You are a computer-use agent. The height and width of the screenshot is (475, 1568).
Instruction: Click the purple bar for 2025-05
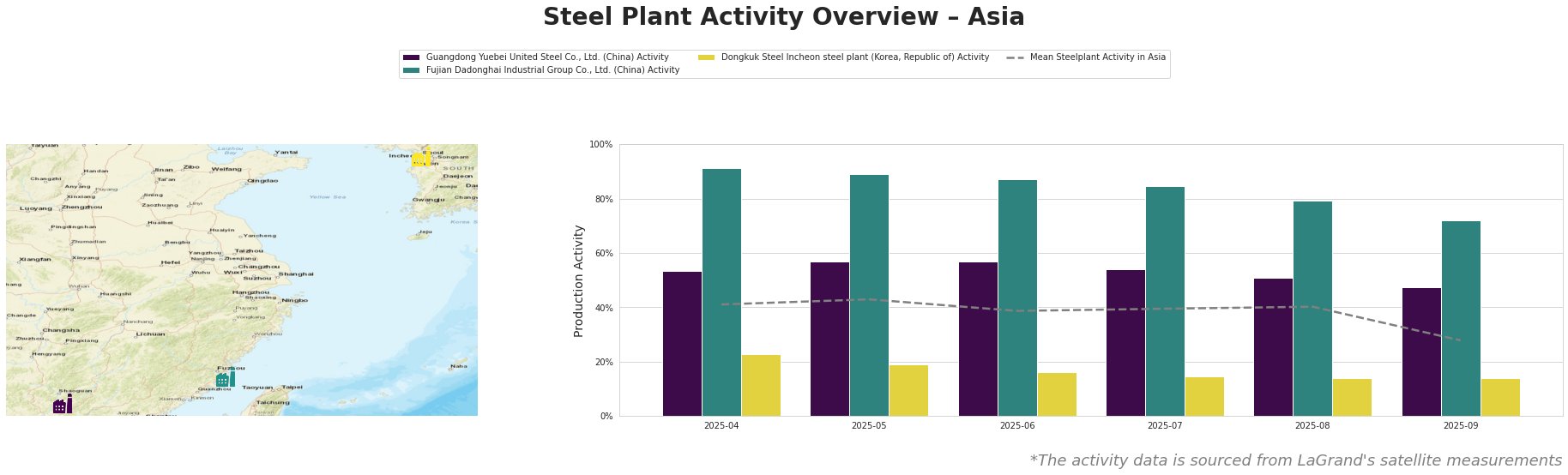[830, 339]
